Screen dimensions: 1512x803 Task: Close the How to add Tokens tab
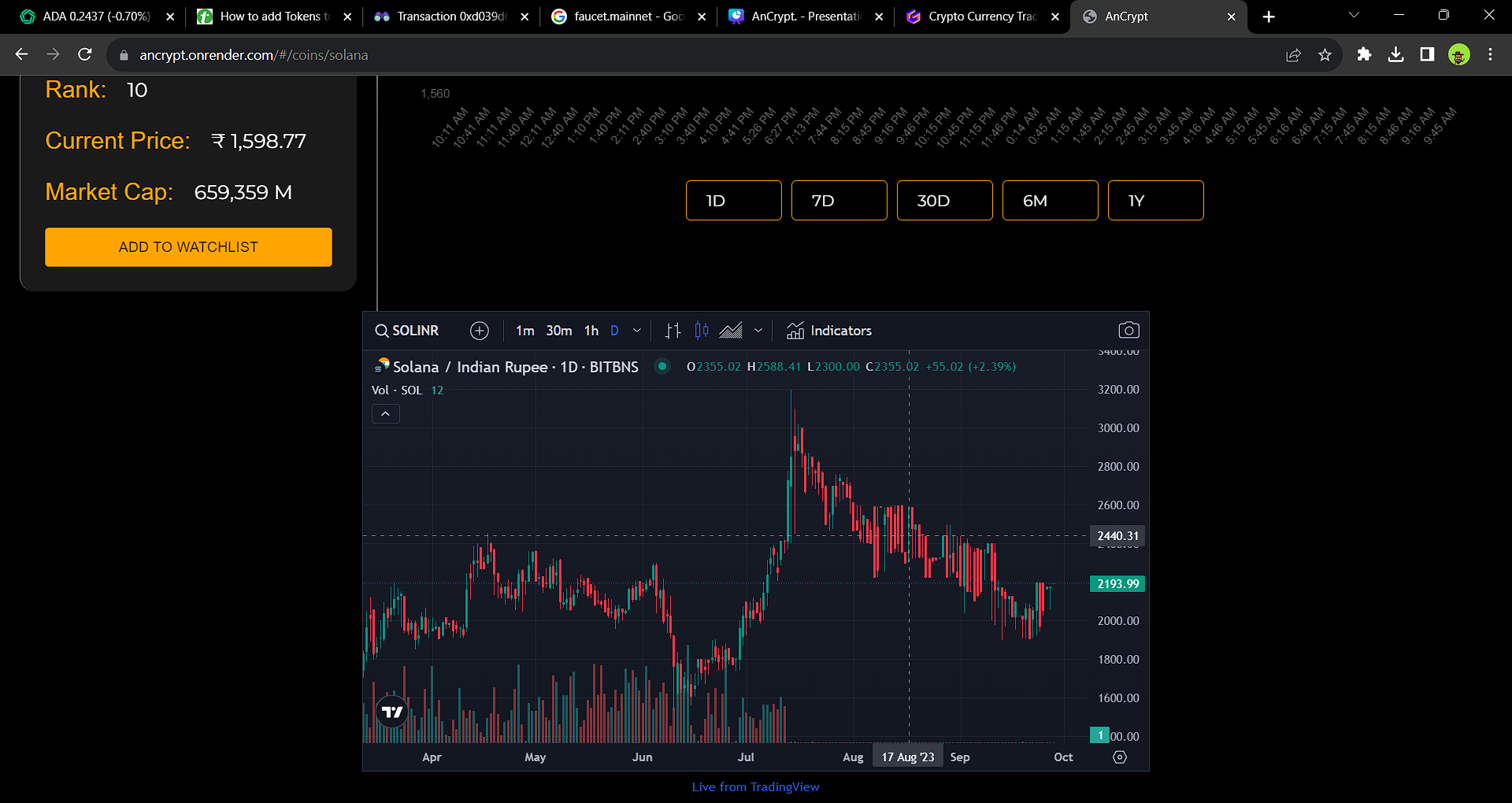pos(347,17)
